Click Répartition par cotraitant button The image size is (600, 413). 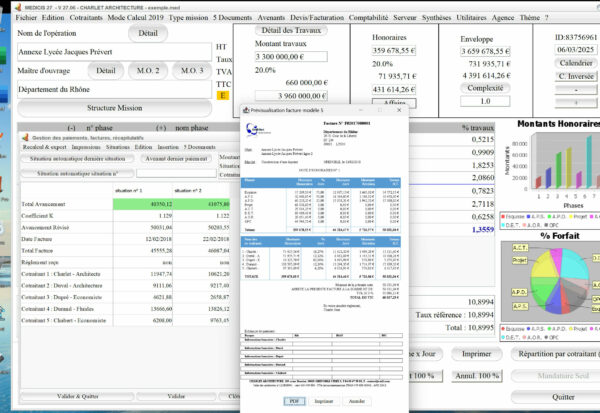click(557, 354)
